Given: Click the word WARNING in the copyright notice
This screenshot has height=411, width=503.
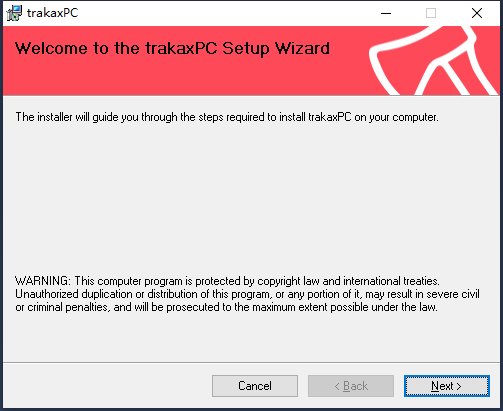Looking at the screenshot, I should [43, 281].
